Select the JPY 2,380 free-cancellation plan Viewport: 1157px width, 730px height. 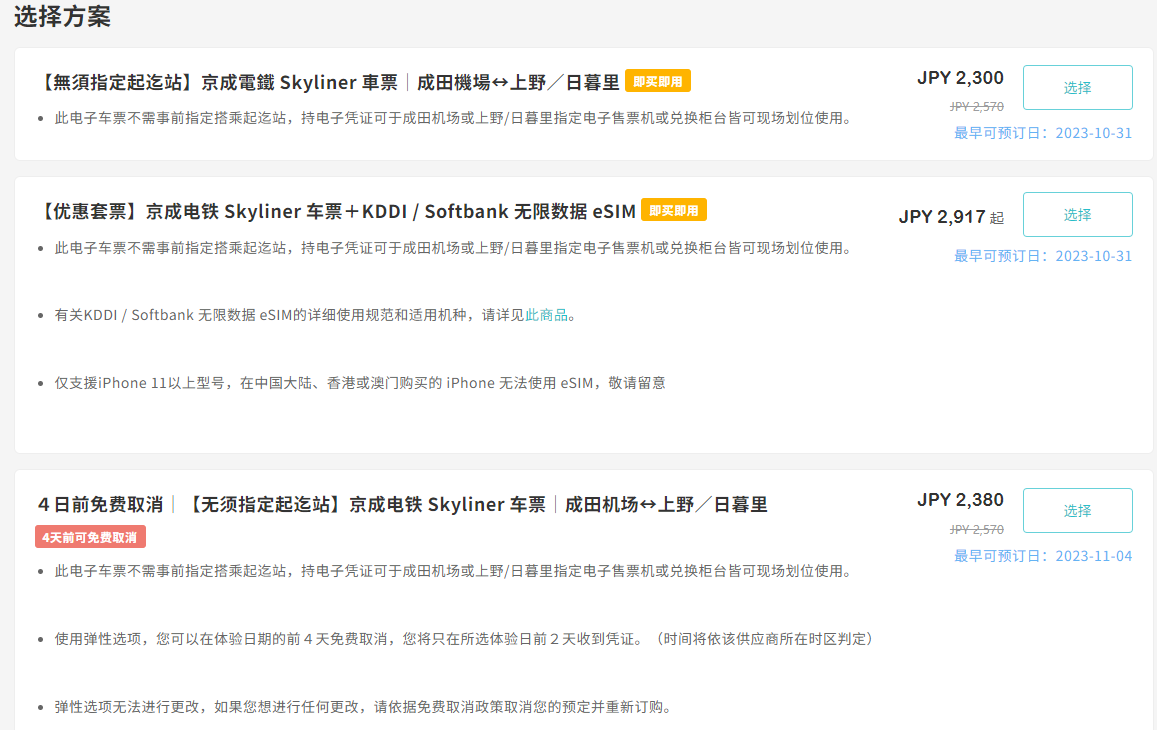coord(1077,510)
